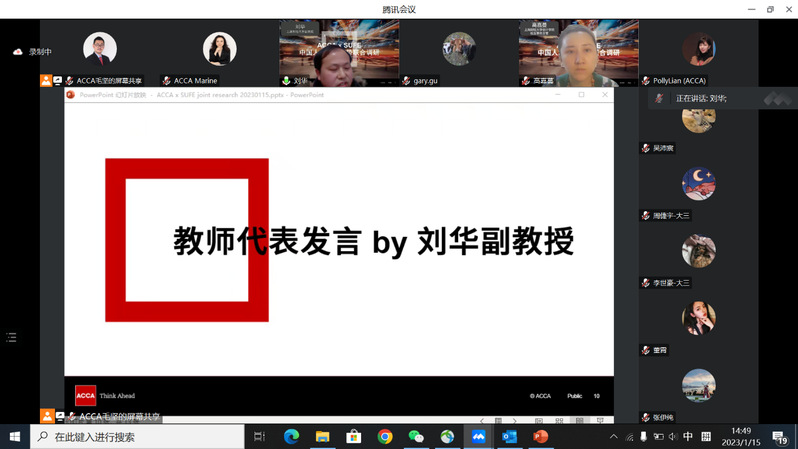Launch WeChat from the taskbar
The height and width of the screenshot is (449, 798).
pos(416,437)
